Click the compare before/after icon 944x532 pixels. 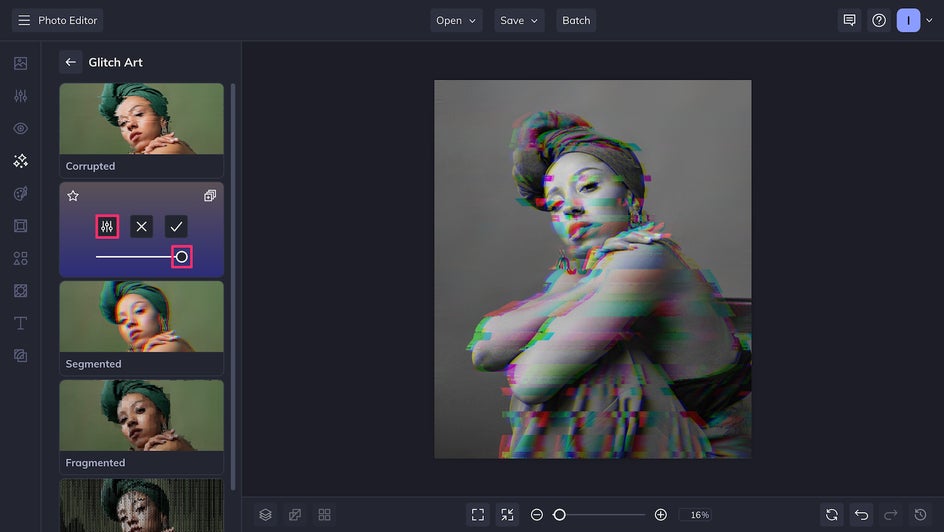point(295,515)
